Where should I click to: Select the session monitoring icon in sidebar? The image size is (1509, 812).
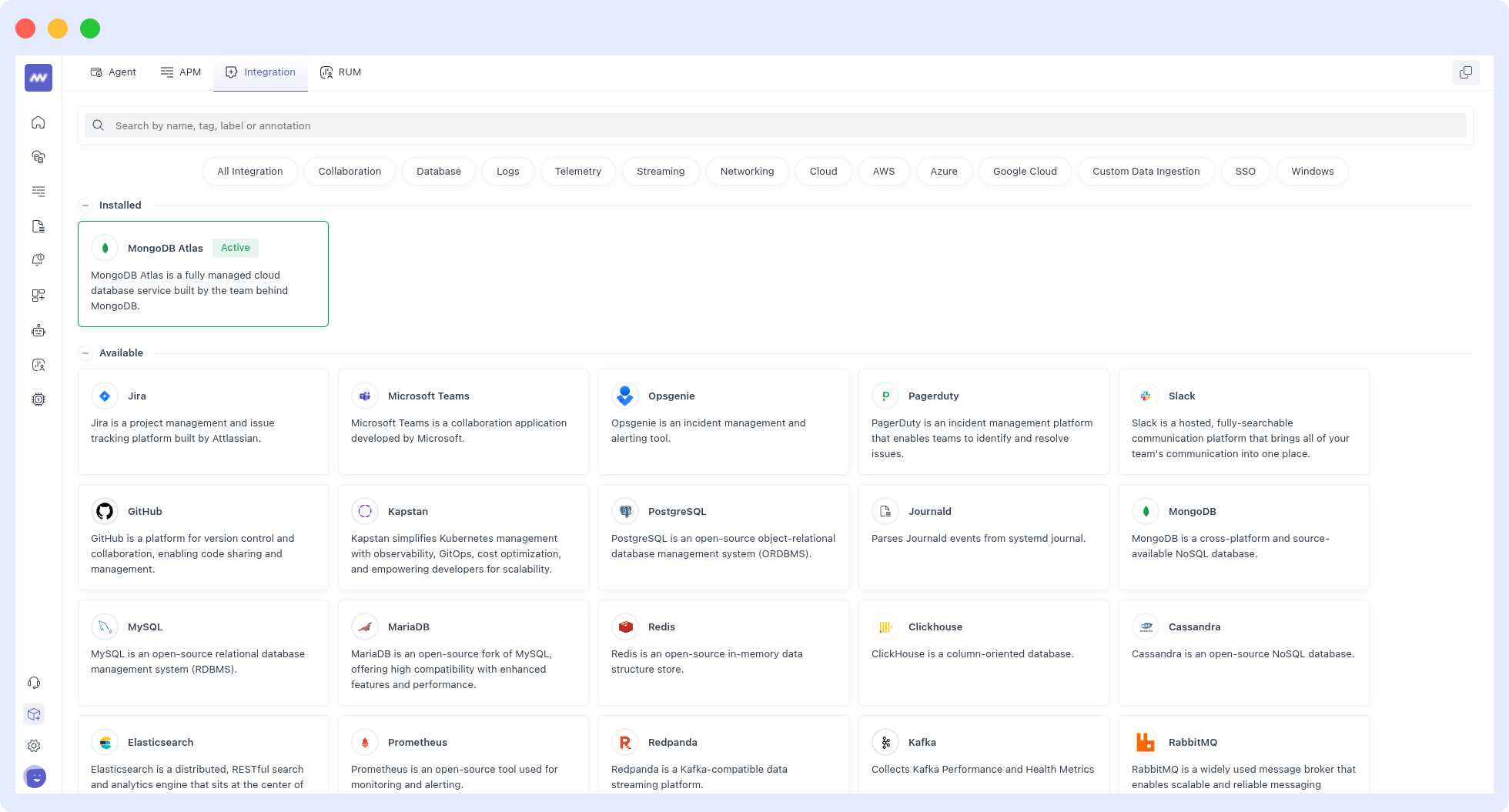click(x=37, y=365)
